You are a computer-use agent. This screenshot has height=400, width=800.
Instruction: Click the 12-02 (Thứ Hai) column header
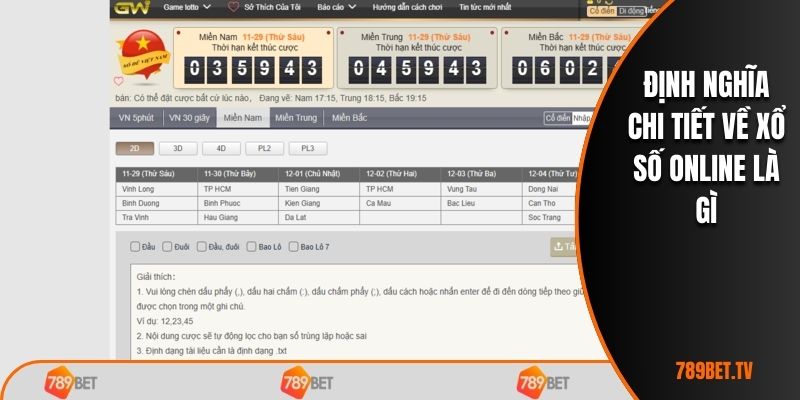point(400,174)
